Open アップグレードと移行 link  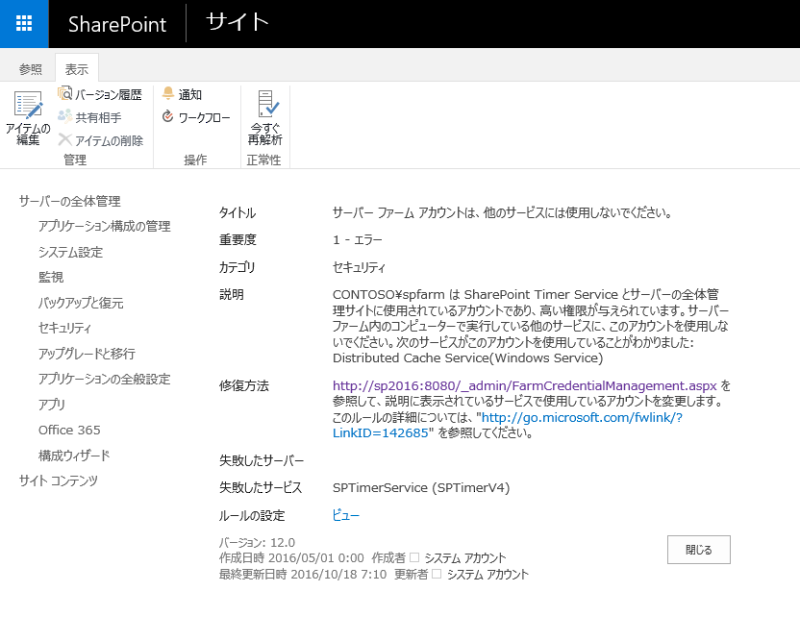[x=87, y=353]
